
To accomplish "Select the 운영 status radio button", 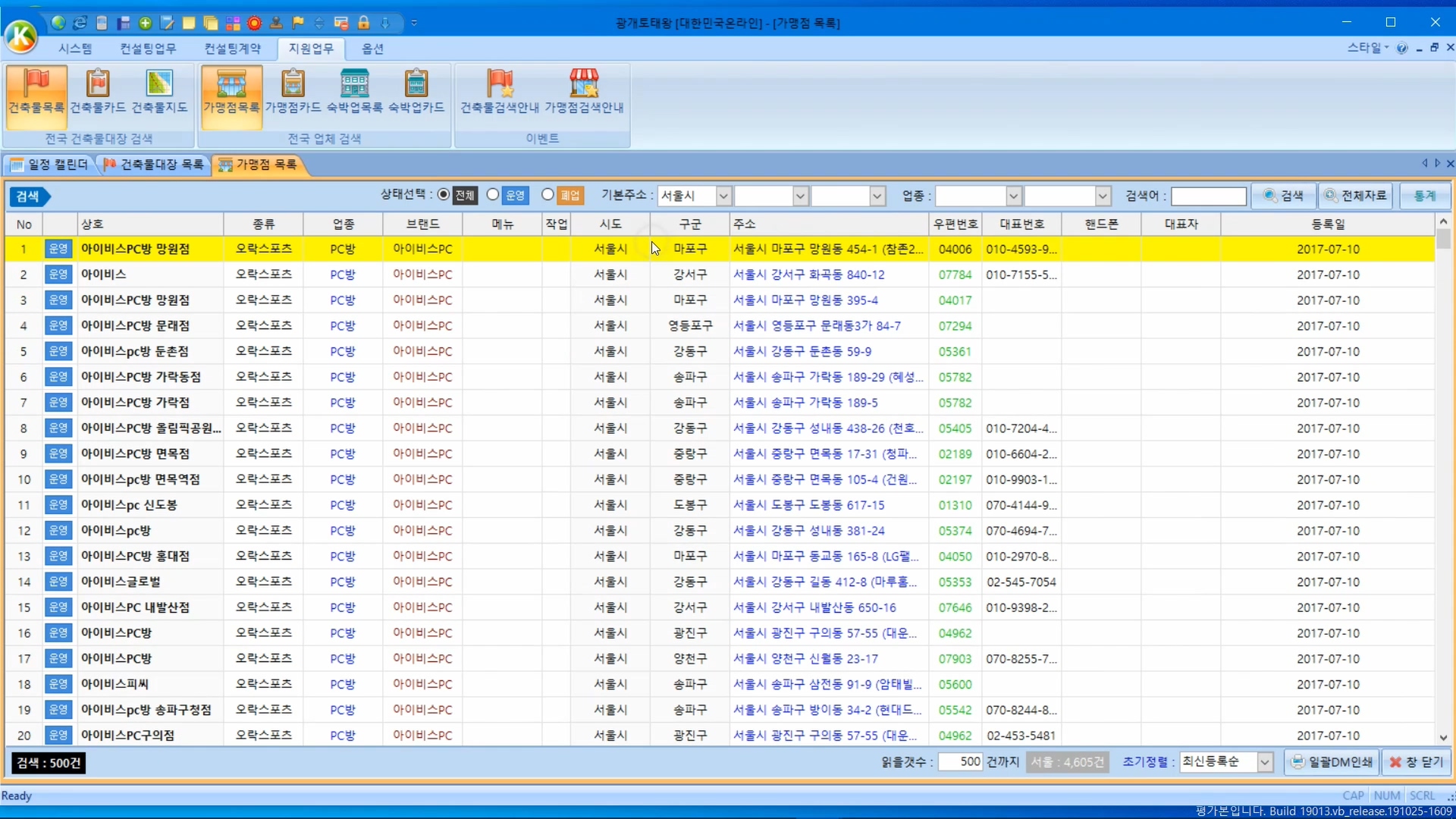I will [493, 195].
